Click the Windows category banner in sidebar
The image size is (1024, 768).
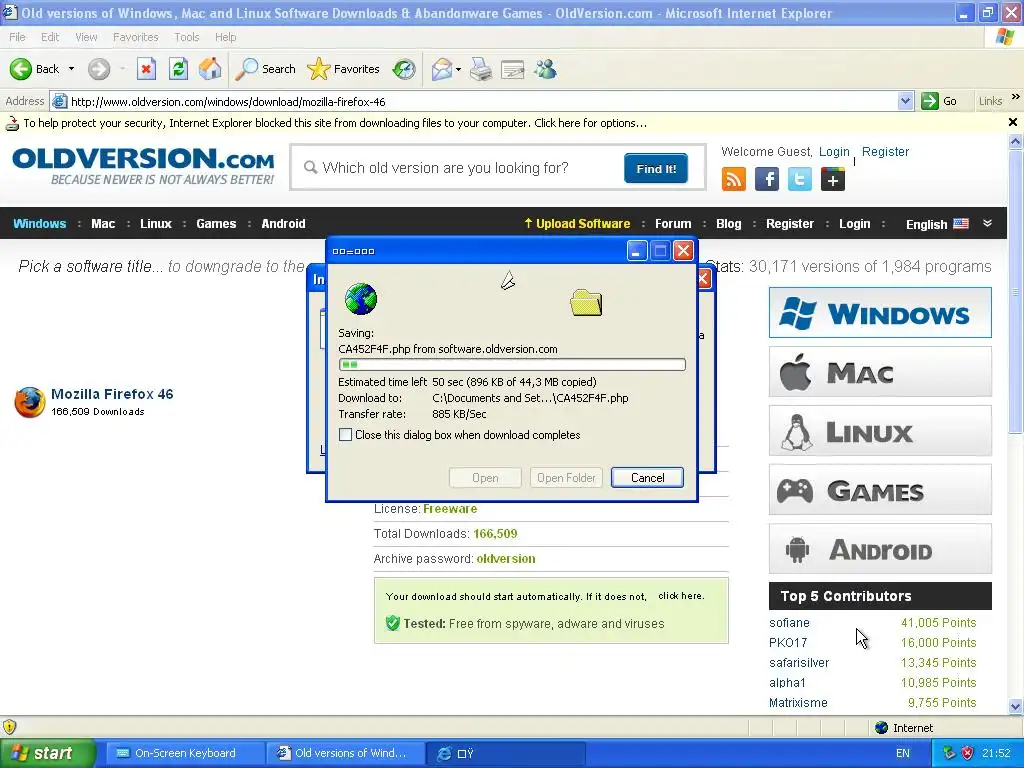click(880, 312)
